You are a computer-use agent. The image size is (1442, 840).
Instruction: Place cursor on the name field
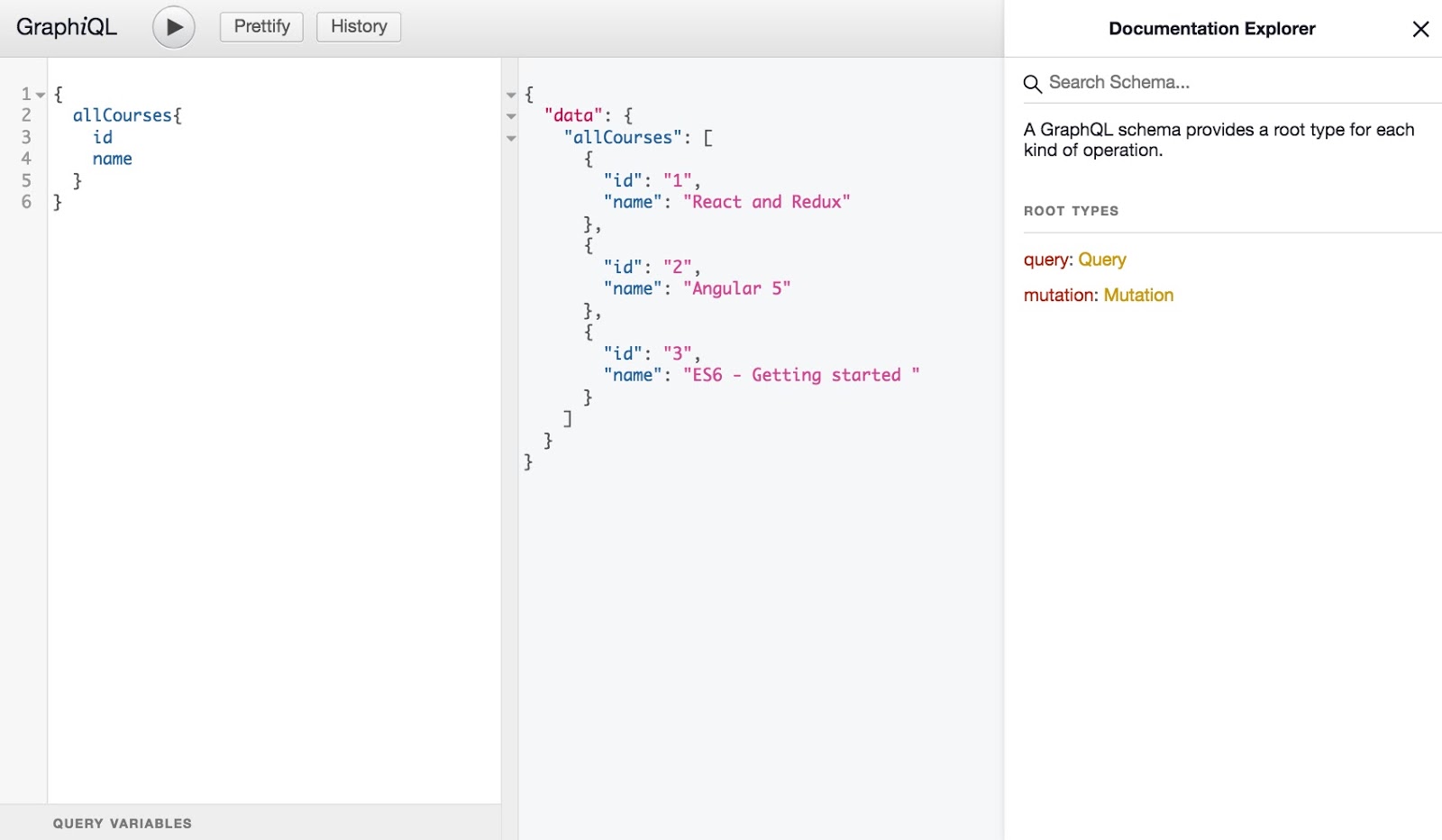coord(112,158)
